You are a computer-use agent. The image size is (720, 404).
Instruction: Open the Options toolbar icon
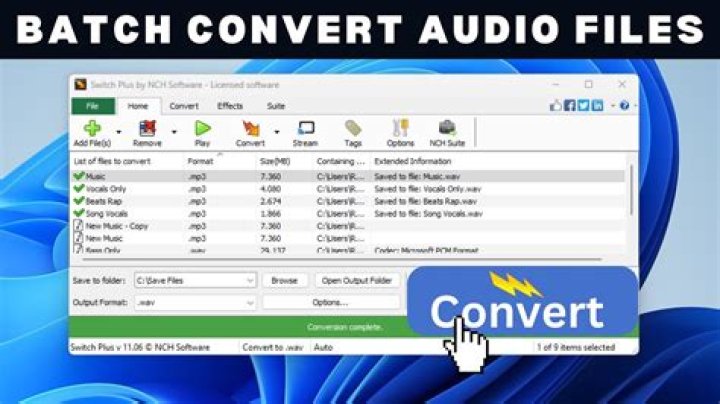(x=400, y=128)
